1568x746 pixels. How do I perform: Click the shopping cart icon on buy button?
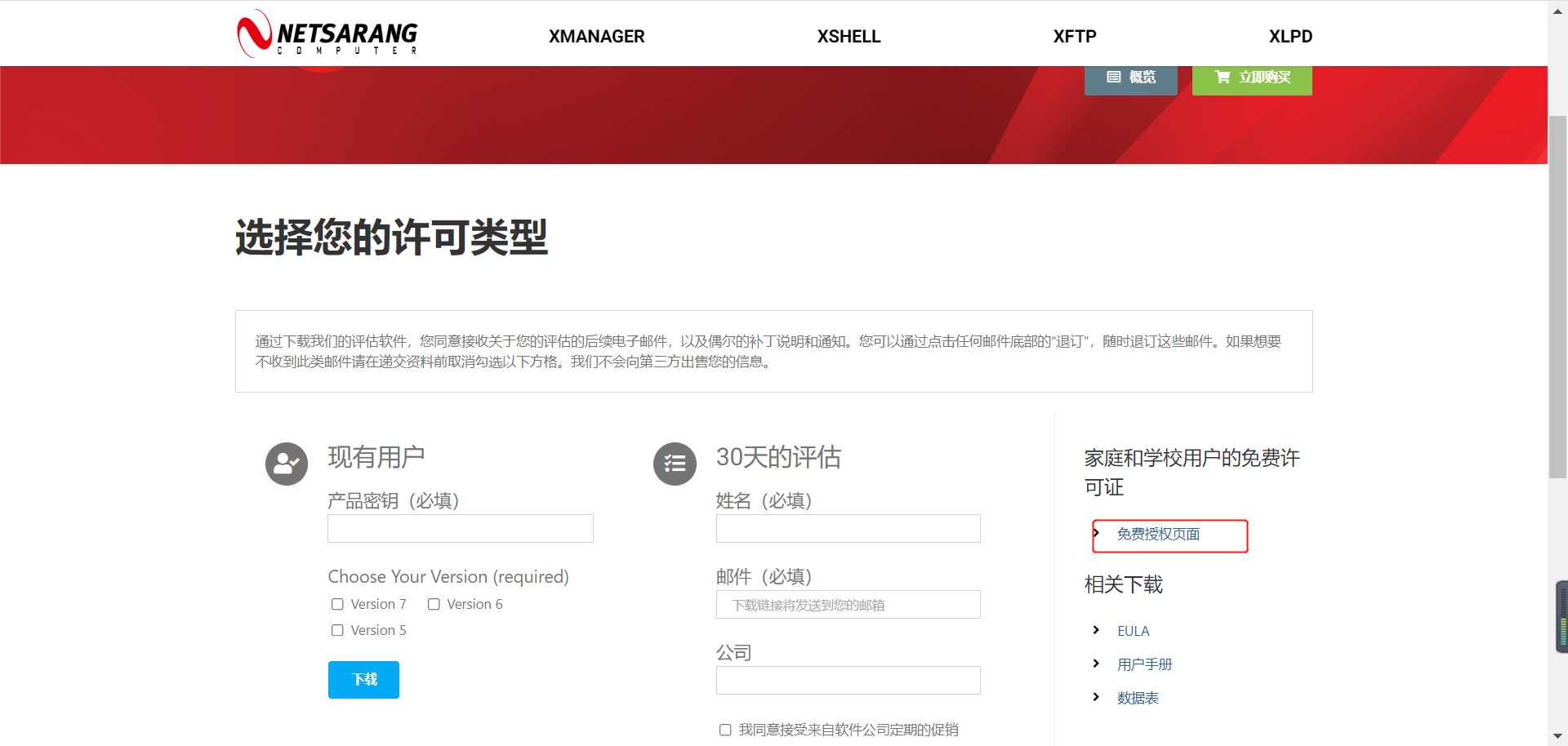pos(1223,77)
